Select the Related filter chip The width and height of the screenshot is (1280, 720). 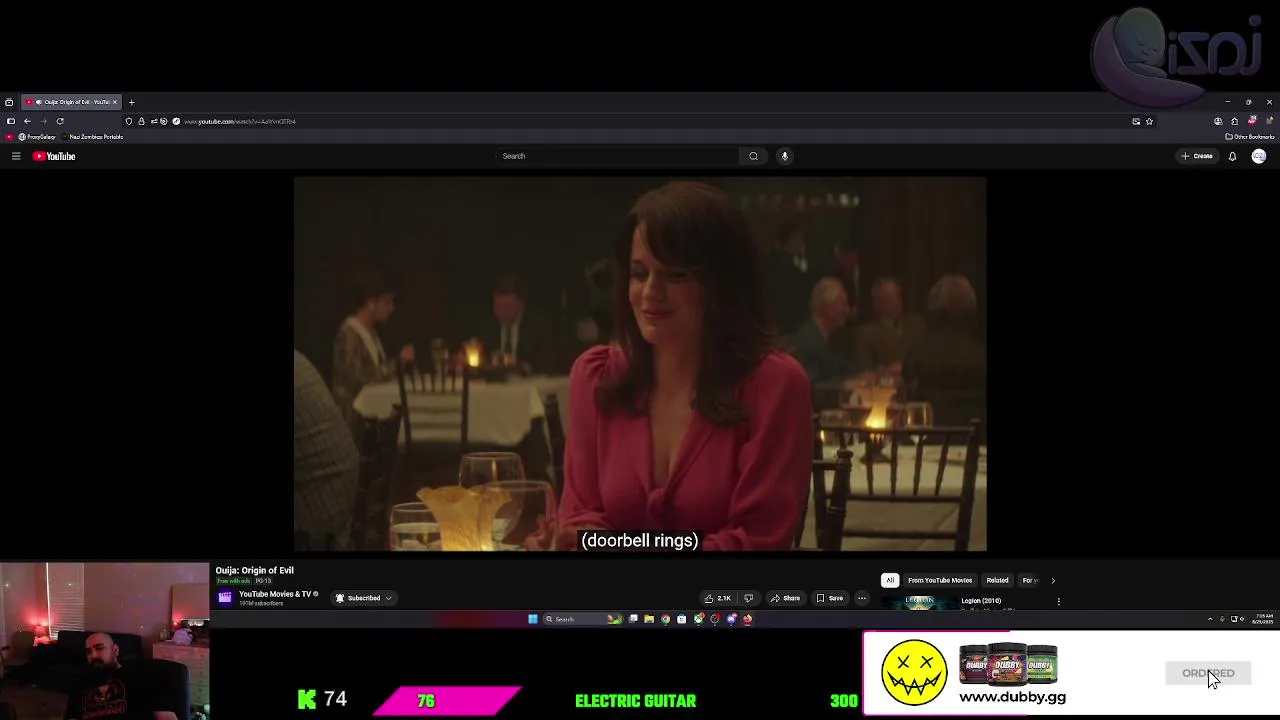[x=997, y=580]
